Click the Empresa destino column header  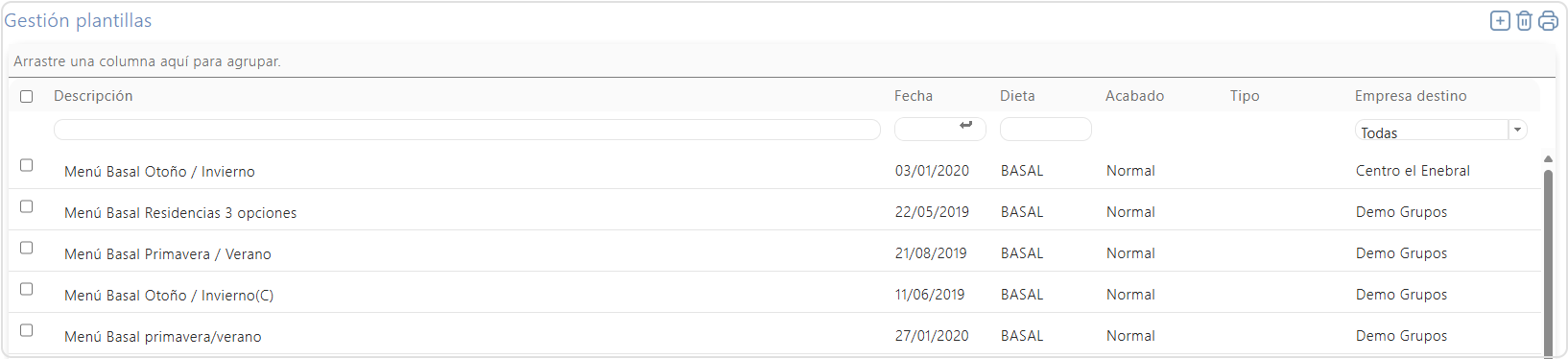click(1411, 96)
